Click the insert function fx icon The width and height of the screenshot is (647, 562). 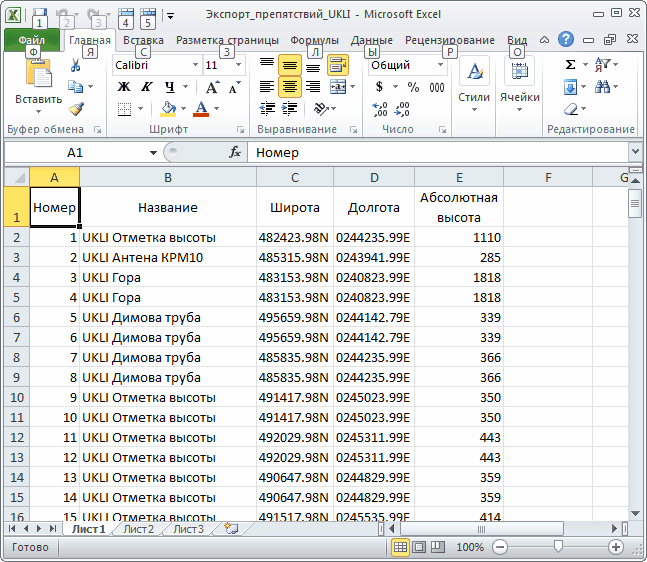coord(235,153)
